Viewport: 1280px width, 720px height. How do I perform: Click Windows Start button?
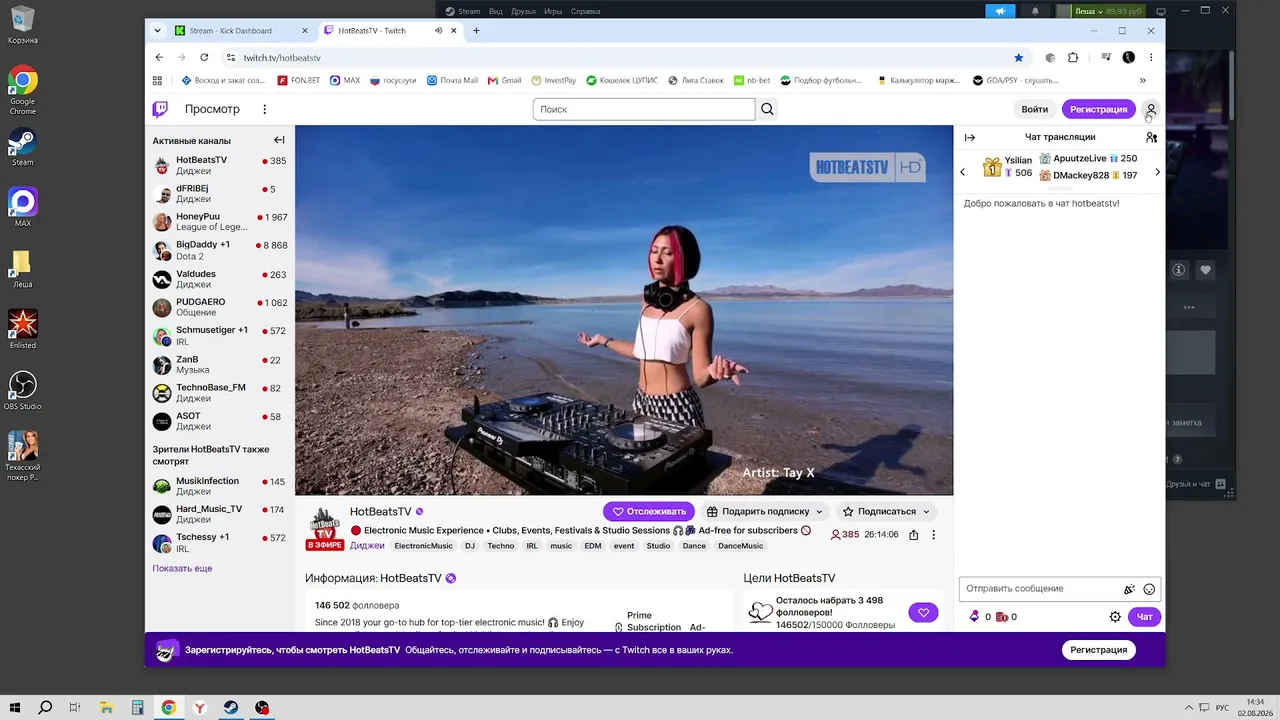click(x=16, y=708)
